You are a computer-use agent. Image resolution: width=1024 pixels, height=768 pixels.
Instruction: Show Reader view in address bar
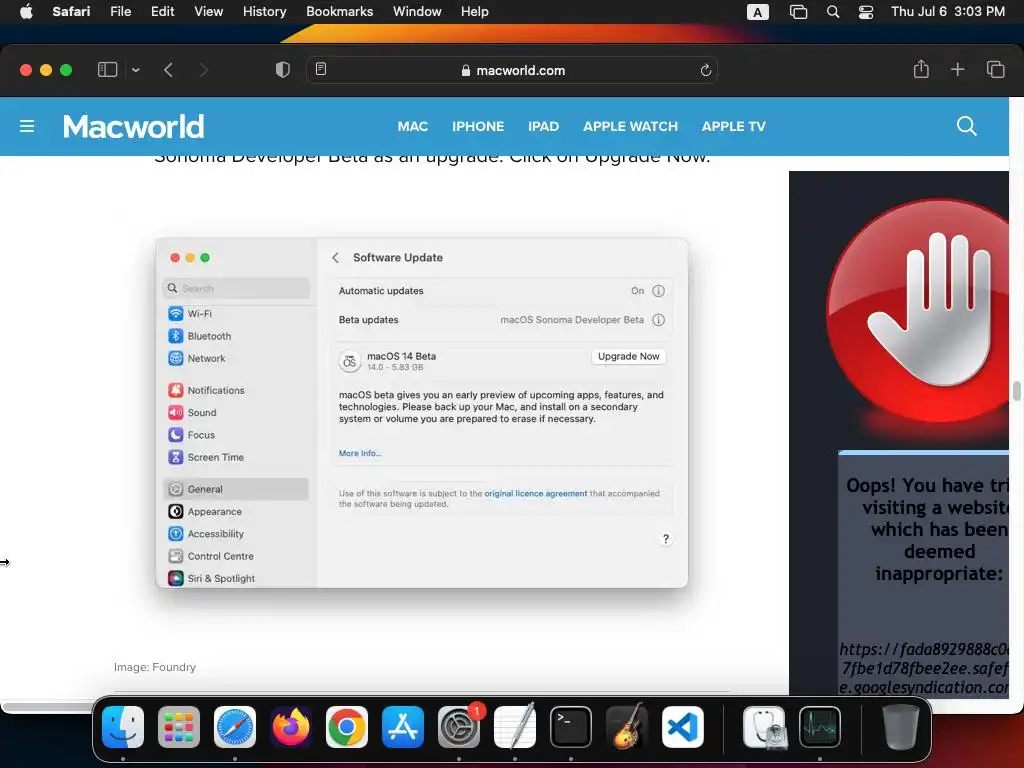coord(321,69)
